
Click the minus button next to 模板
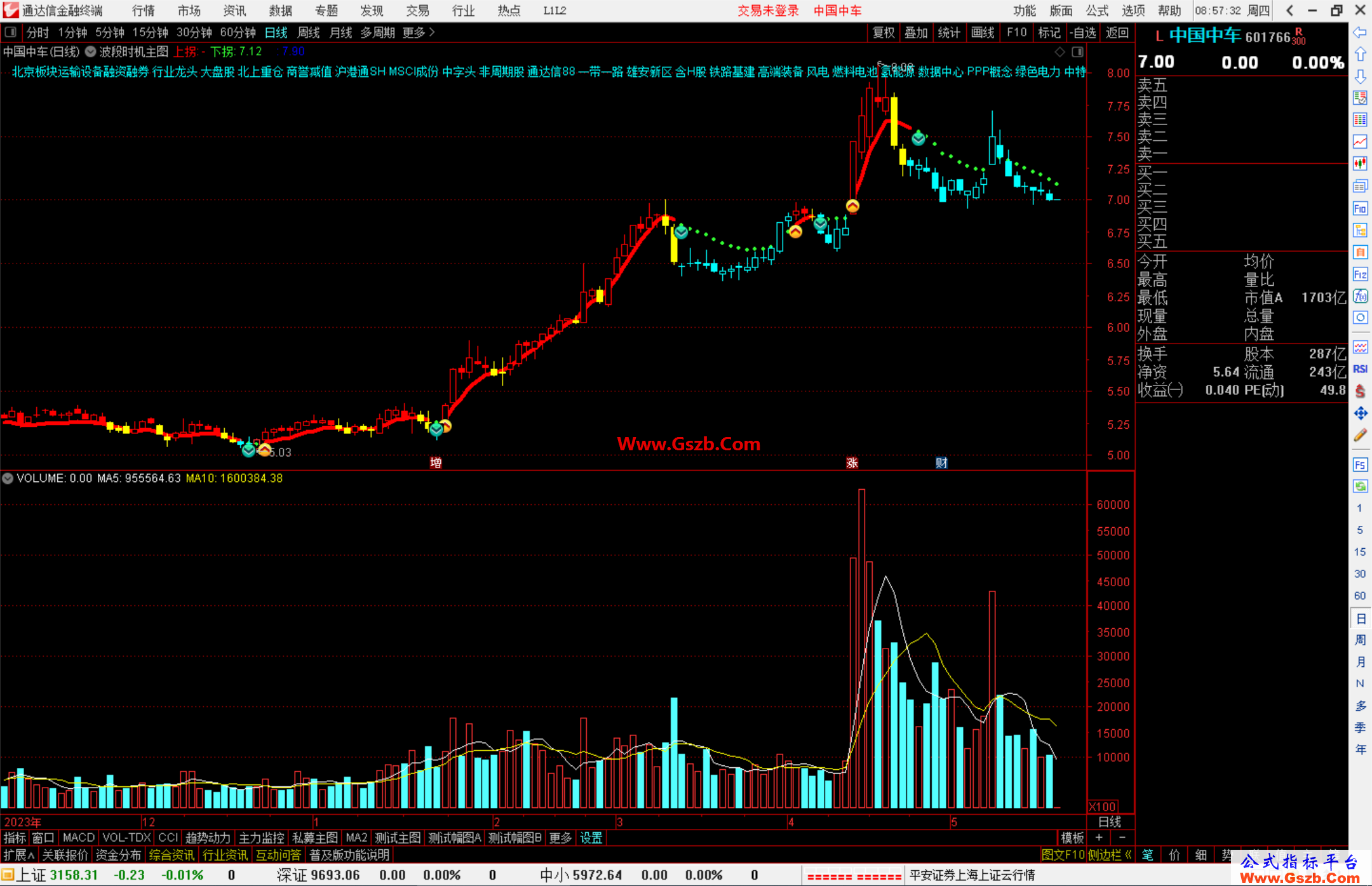tap(1122, 838)
